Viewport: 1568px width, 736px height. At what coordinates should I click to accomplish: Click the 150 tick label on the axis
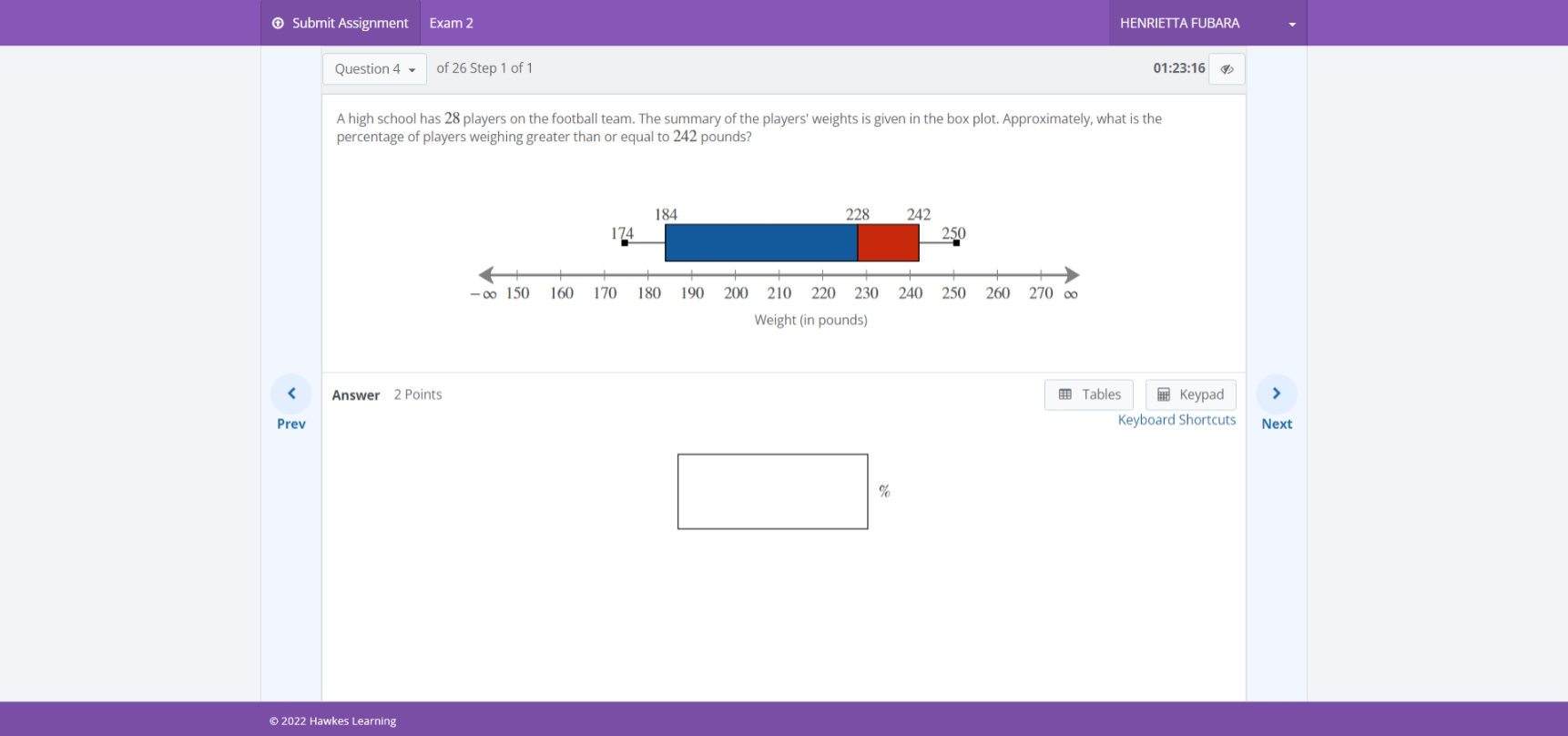[517, 293]
